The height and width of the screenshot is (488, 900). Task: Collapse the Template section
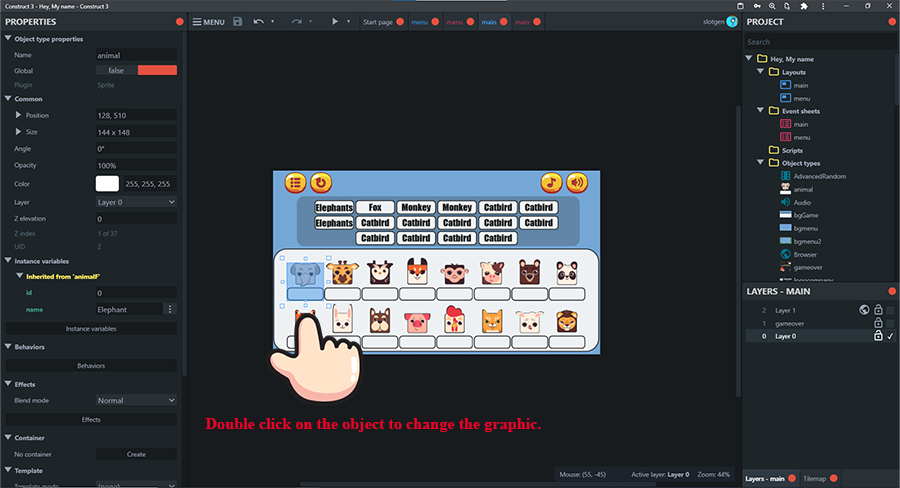(x=8, y=470)
